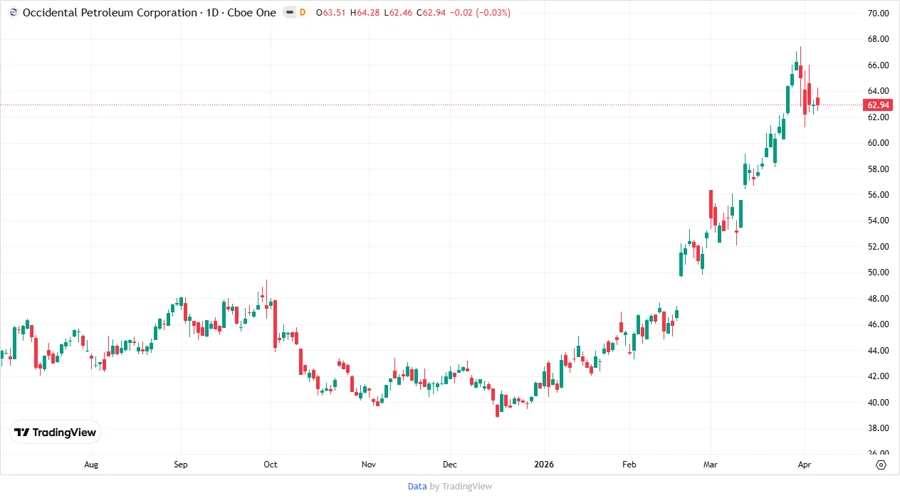The height and width of the screenshot is (498, 900).
Task: Click the open value O63.51
Action: [x=331, y=12]
